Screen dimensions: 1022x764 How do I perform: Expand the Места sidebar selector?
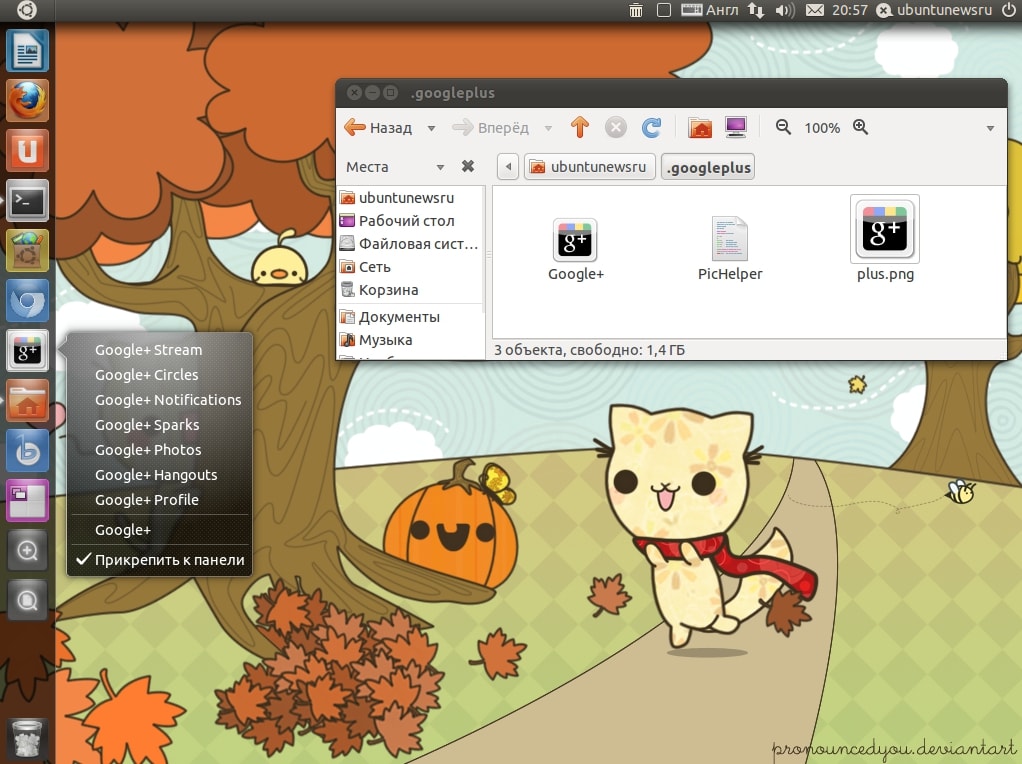440,167
